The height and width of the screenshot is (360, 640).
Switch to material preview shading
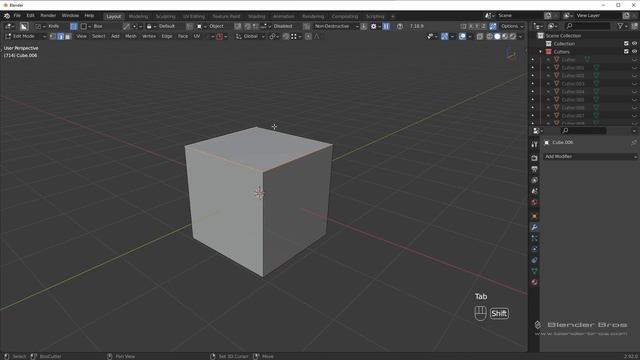pos(505,36)
